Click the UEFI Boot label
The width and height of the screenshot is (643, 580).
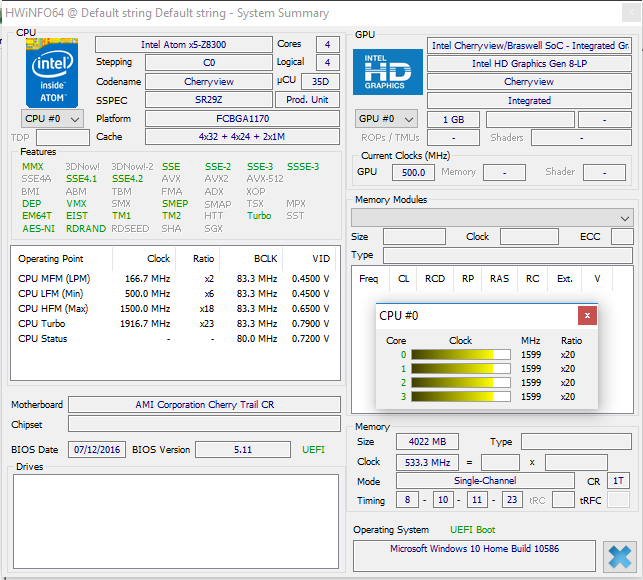click(472, 530)
